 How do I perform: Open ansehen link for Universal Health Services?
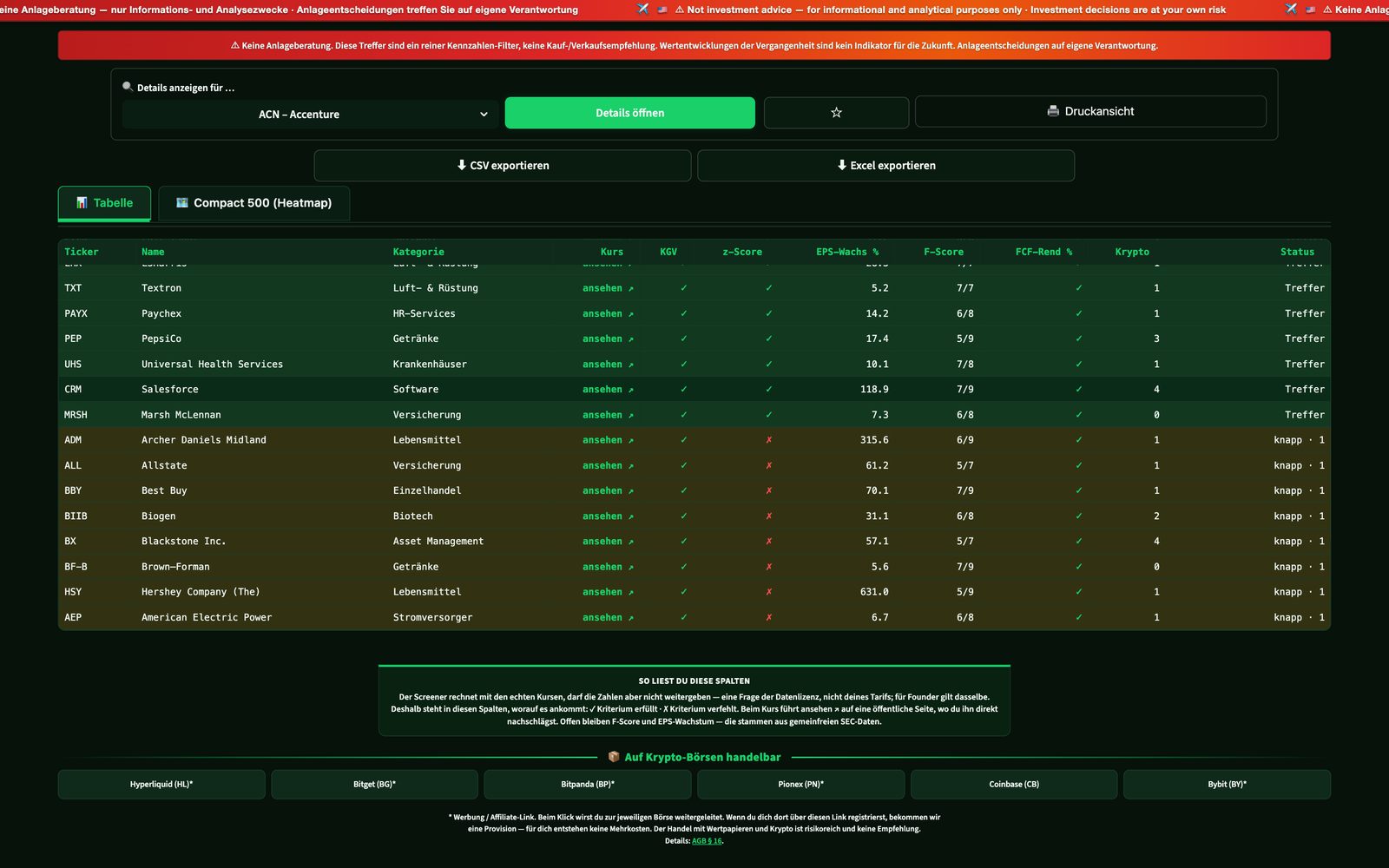click(608, 365)
